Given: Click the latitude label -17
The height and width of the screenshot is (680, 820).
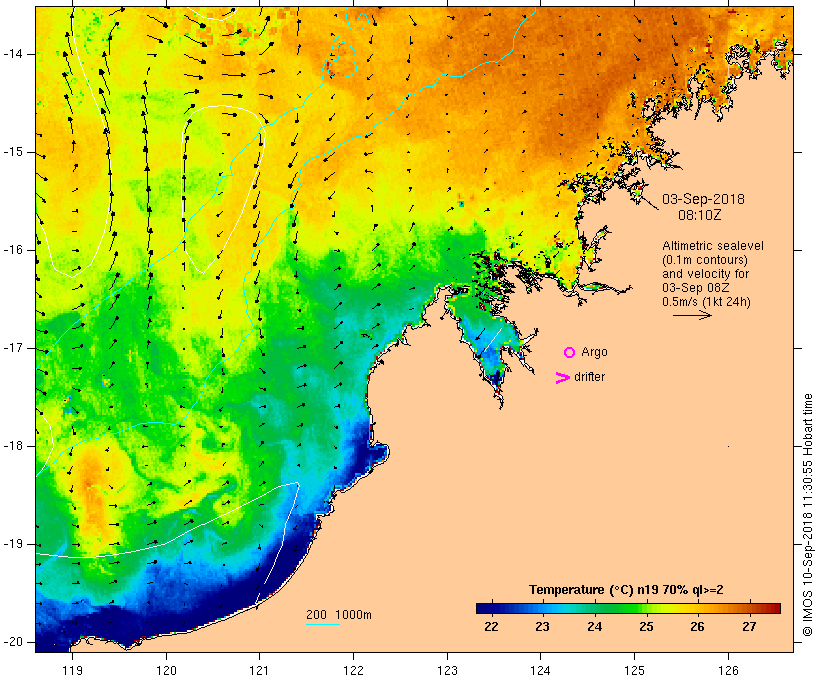Looking at the screenshot, I should [x=12, y=348].
